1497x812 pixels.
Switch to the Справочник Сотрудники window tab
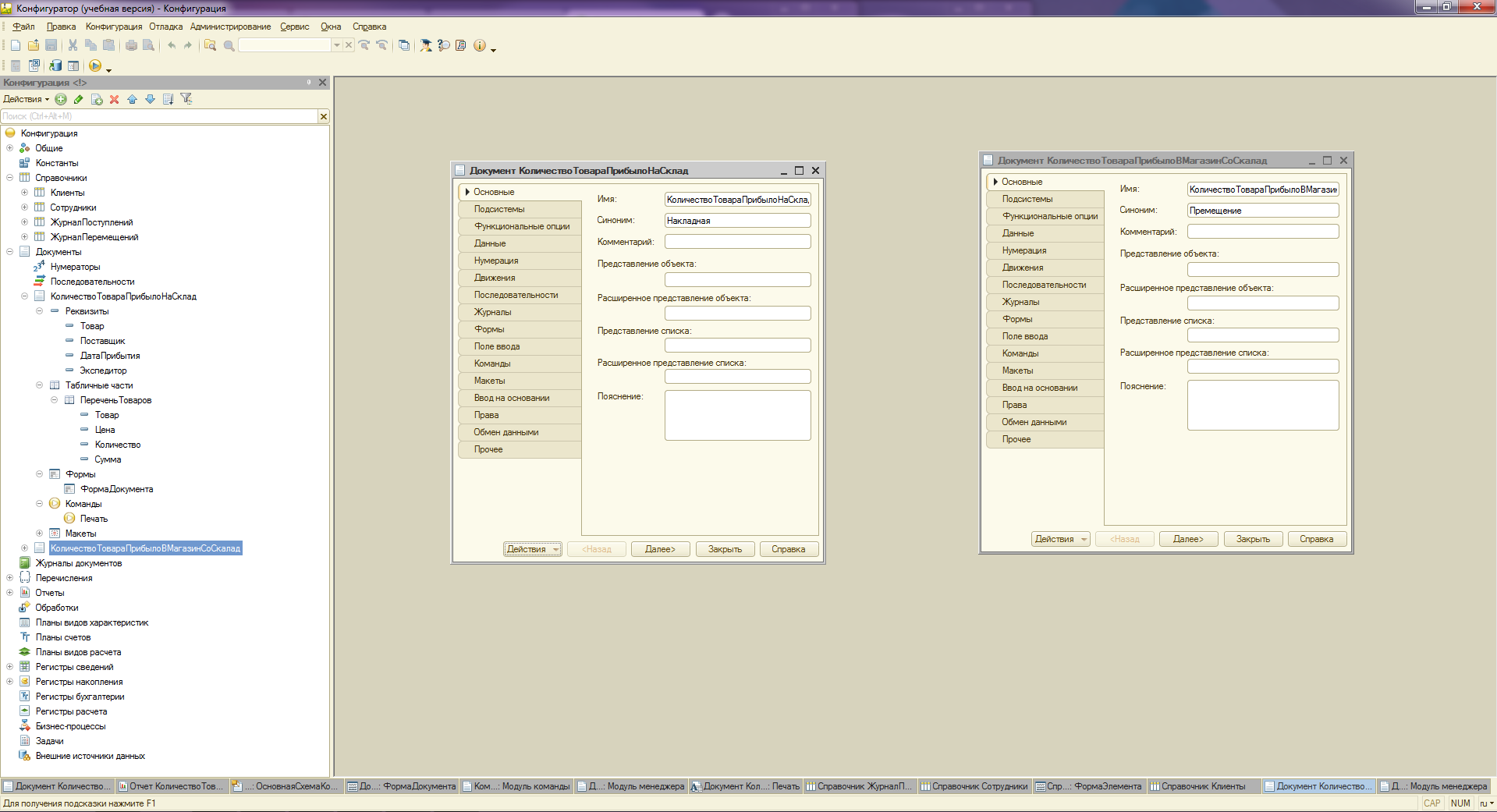(x=974, y=786)
